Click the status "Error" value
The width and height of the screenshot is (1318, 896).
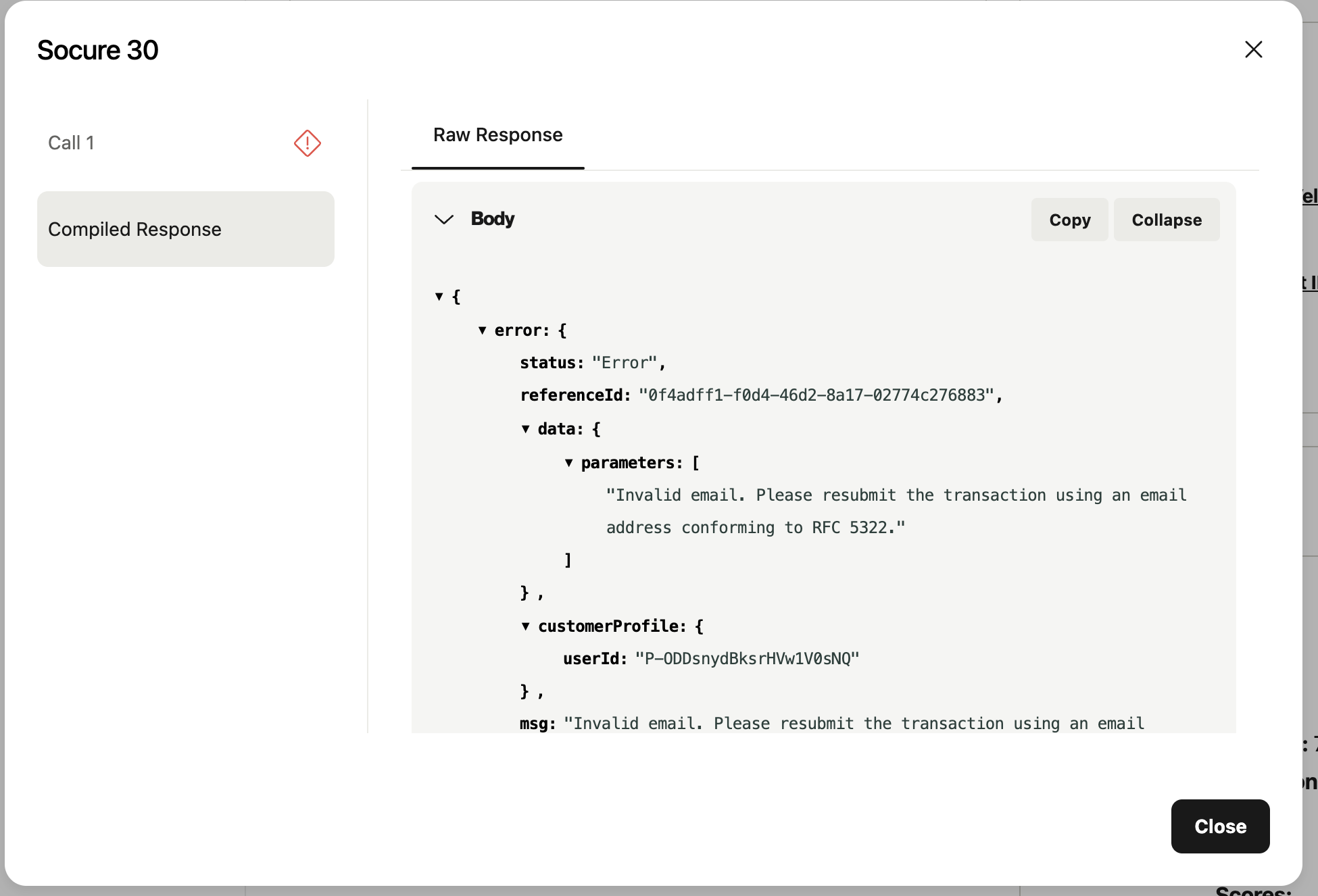click(625, 363)
